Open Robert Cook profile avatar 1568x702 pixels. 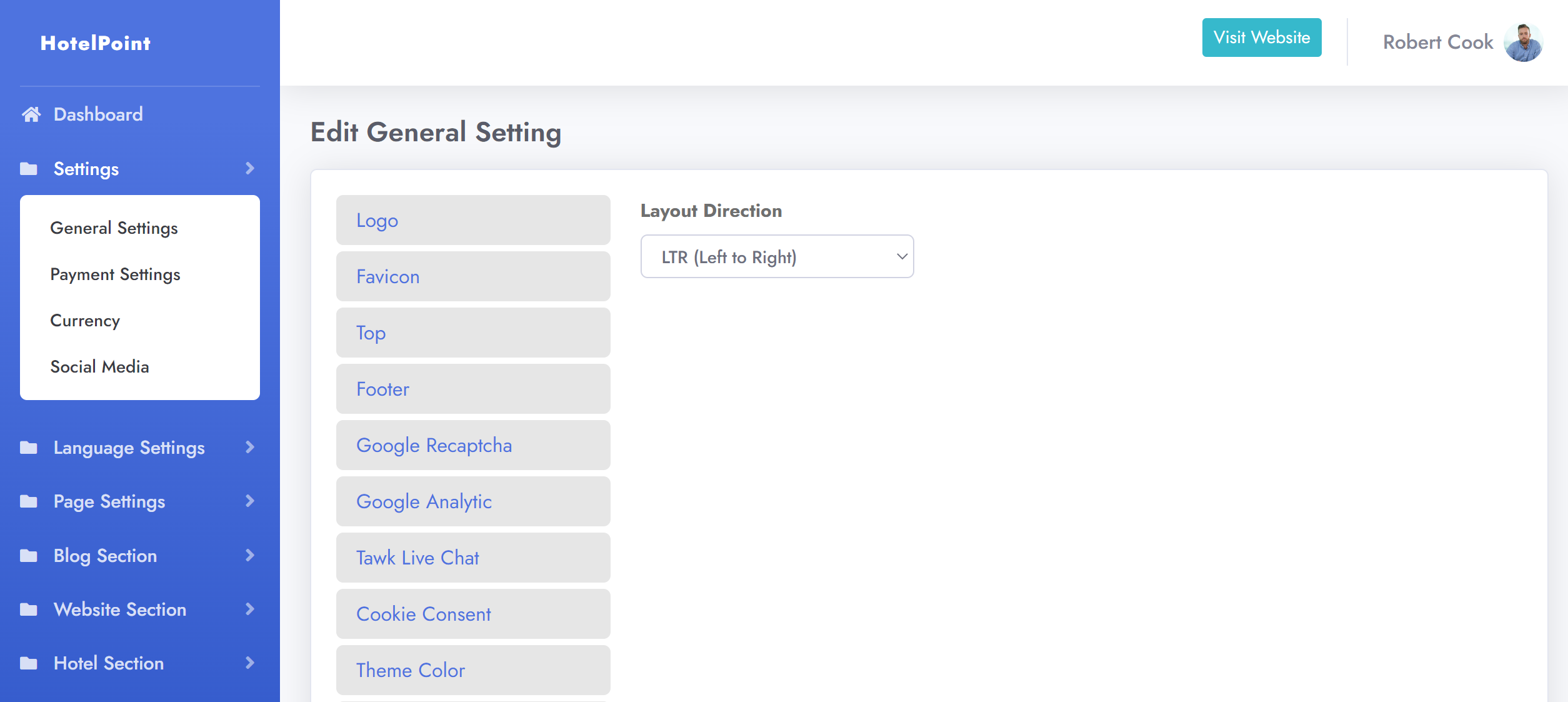(1523, 43)
